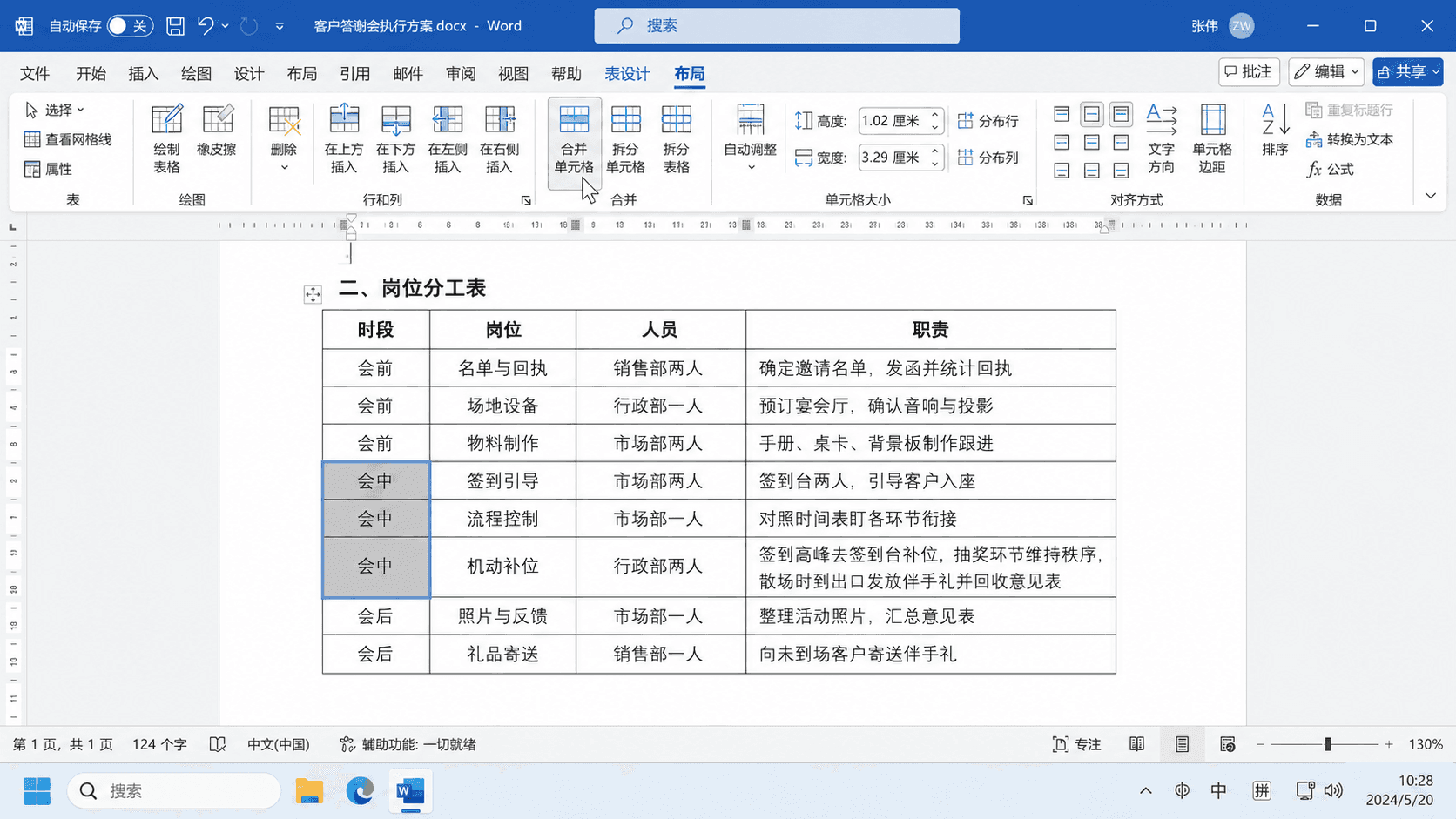Viewport: 1456px width, 819px height.
Task: Click the Undo arrow icon
Action: [x=206, y=26]
